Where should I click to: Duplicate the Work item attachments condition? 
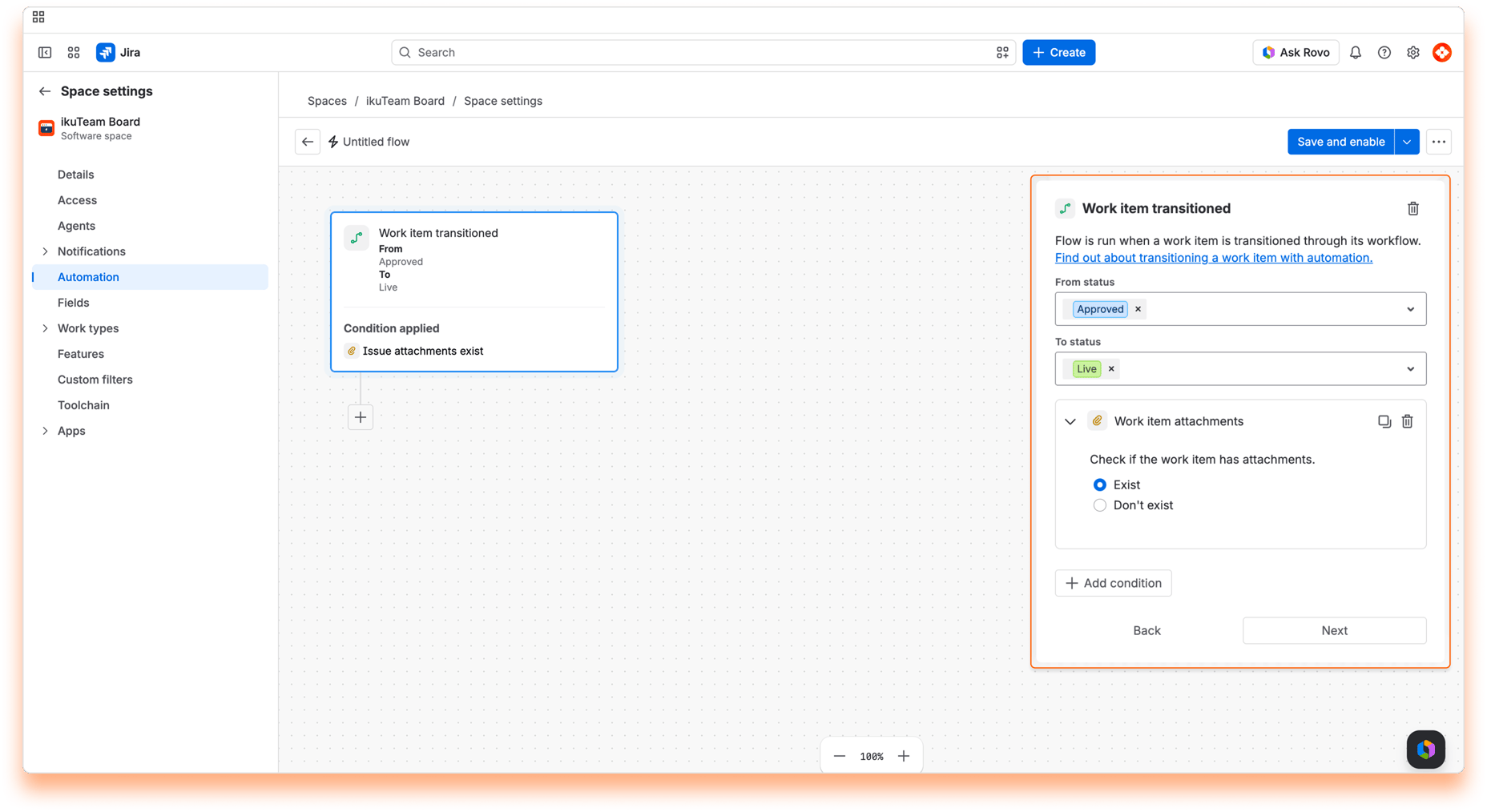pos(1384,421)
